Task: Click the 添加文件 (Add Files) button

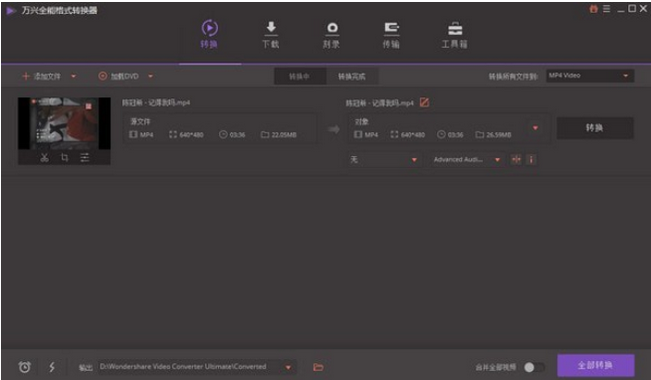Action: (x=42, y=76)
